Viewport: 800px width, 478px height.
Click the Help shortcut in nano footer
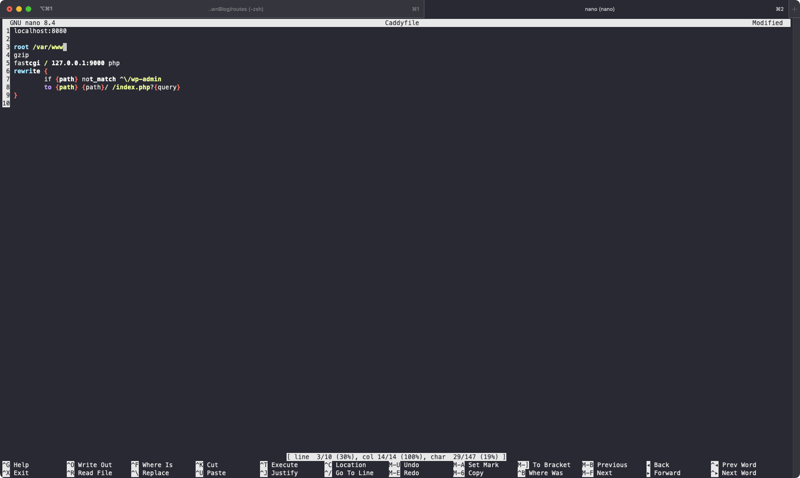coord(21,465)
